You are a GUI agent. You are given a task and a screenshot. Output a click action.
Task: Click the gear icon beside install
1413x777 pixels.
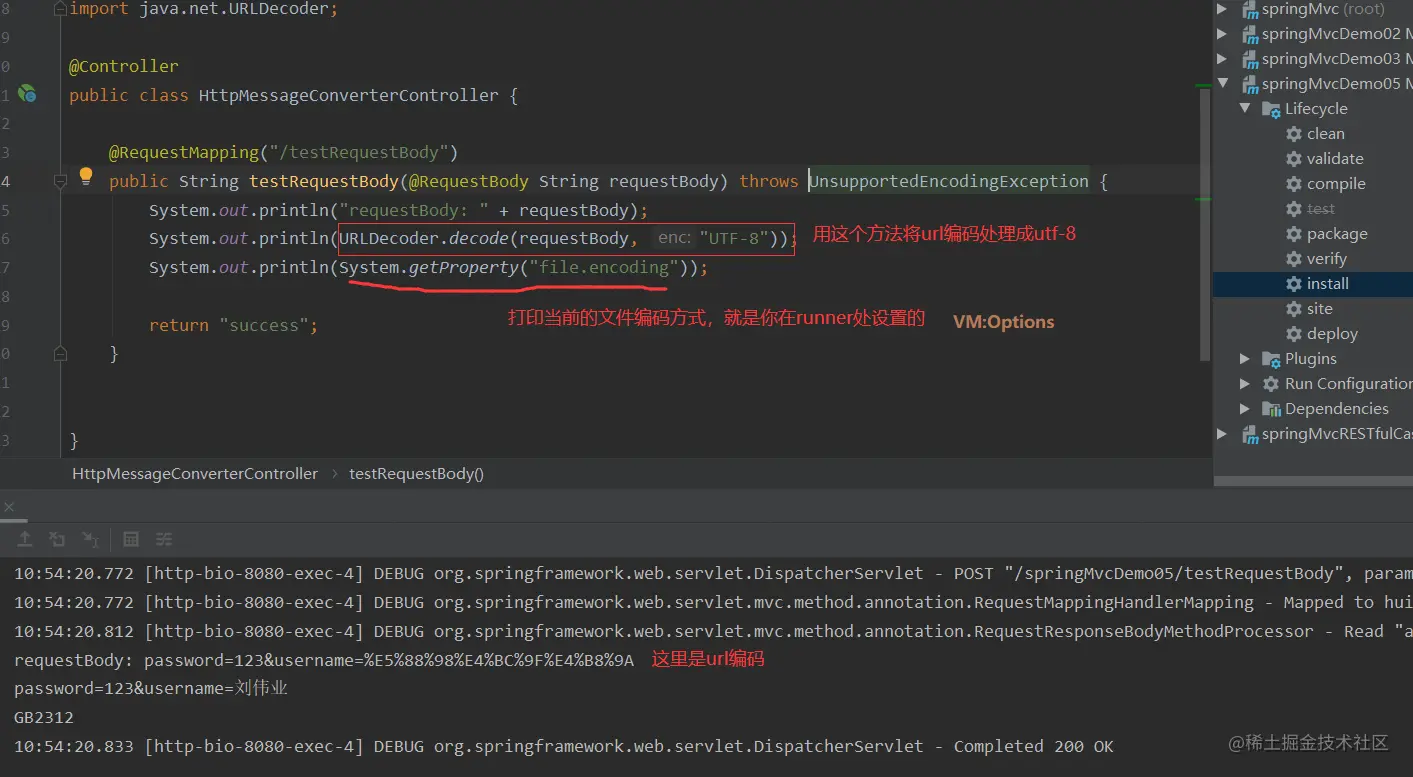(1294, 284)
